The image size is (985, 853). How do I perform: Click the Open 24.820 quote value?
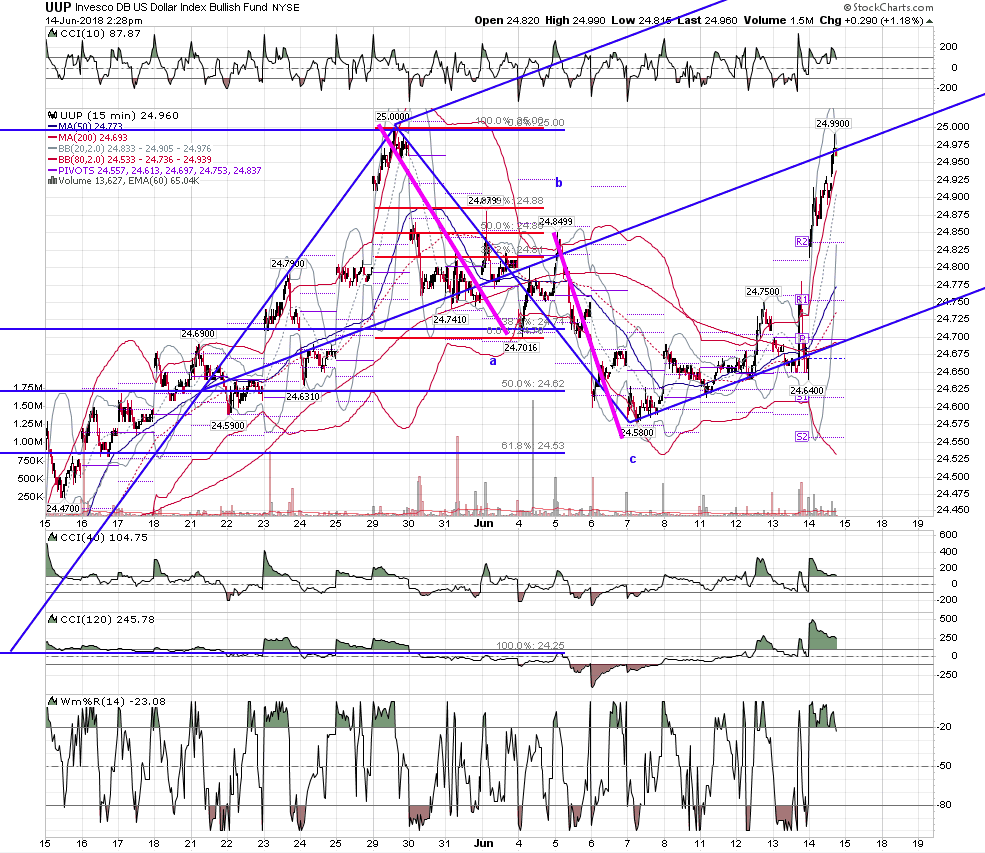[x=506, y=21]
